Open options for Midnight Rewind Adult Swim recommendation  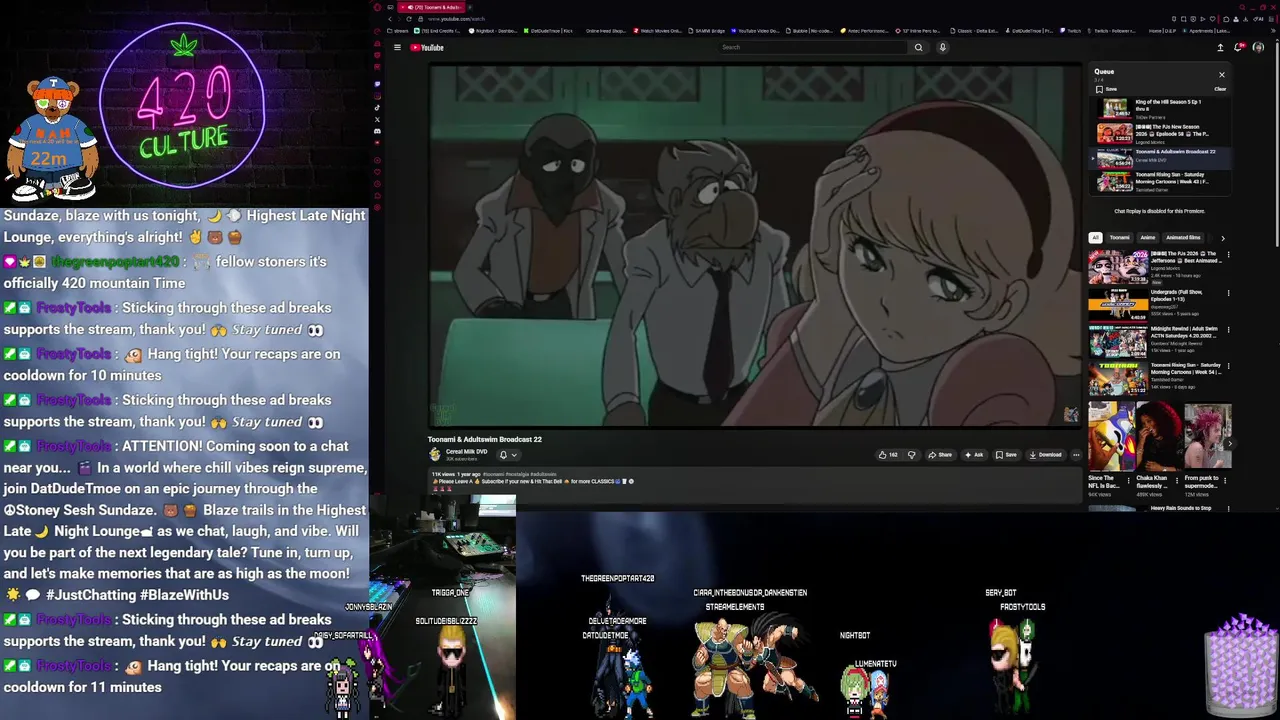click(1228, 330)
